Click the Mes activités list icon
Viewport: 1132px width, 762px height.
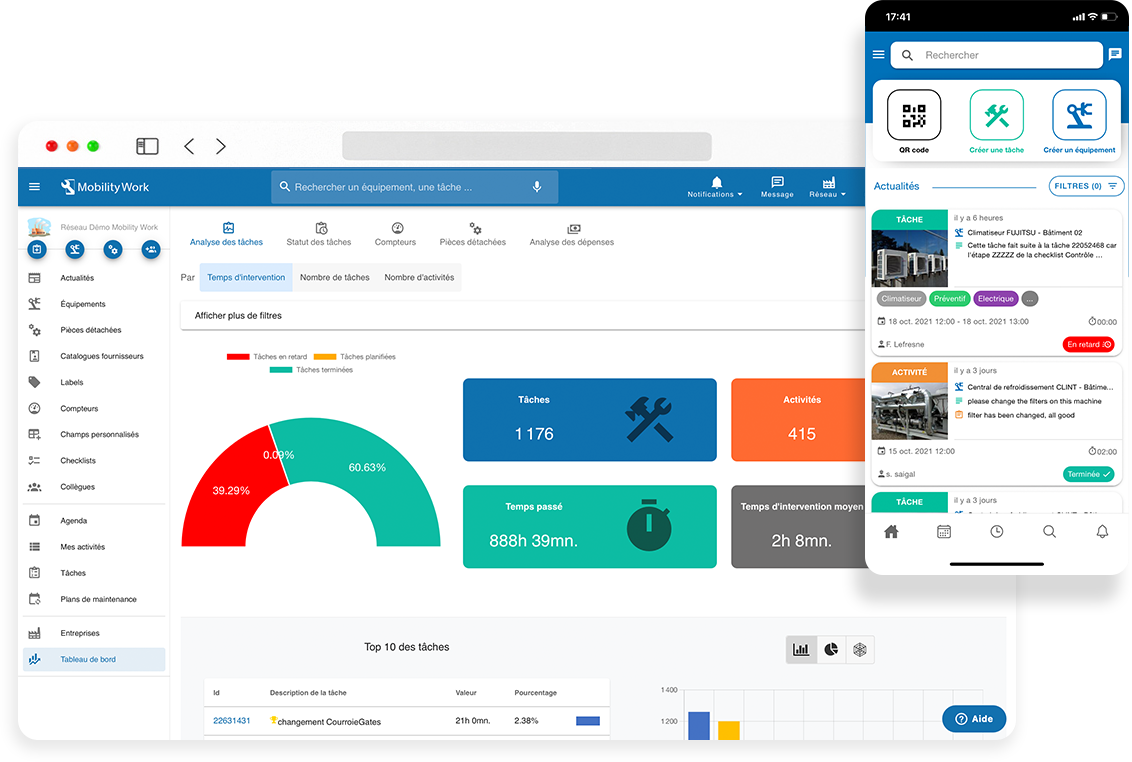(34, 547)
